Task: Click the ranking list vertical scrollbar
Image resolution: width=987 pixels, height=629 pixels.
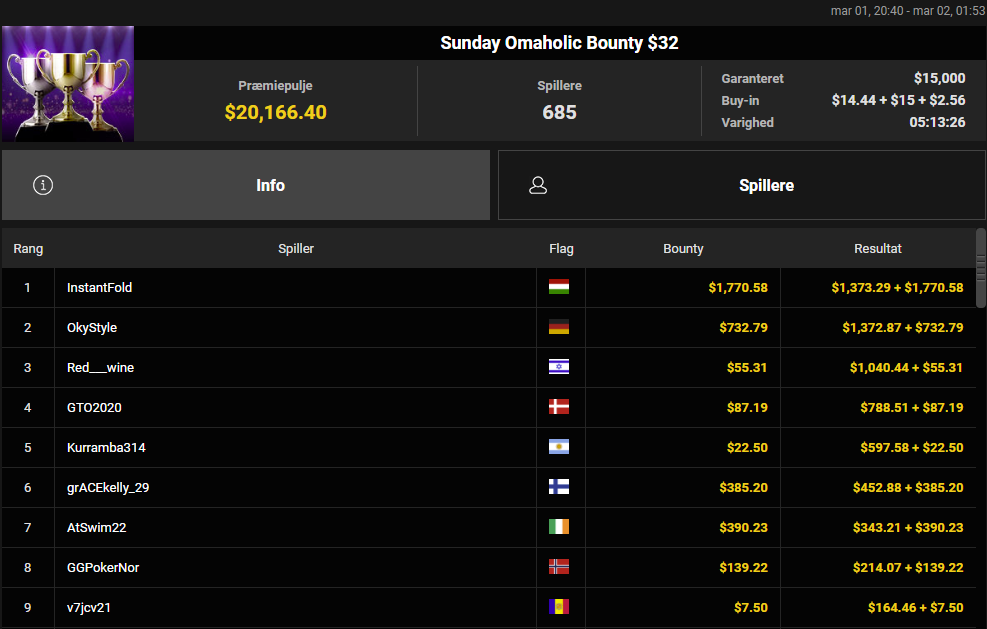Action: (x=981, y=260)
